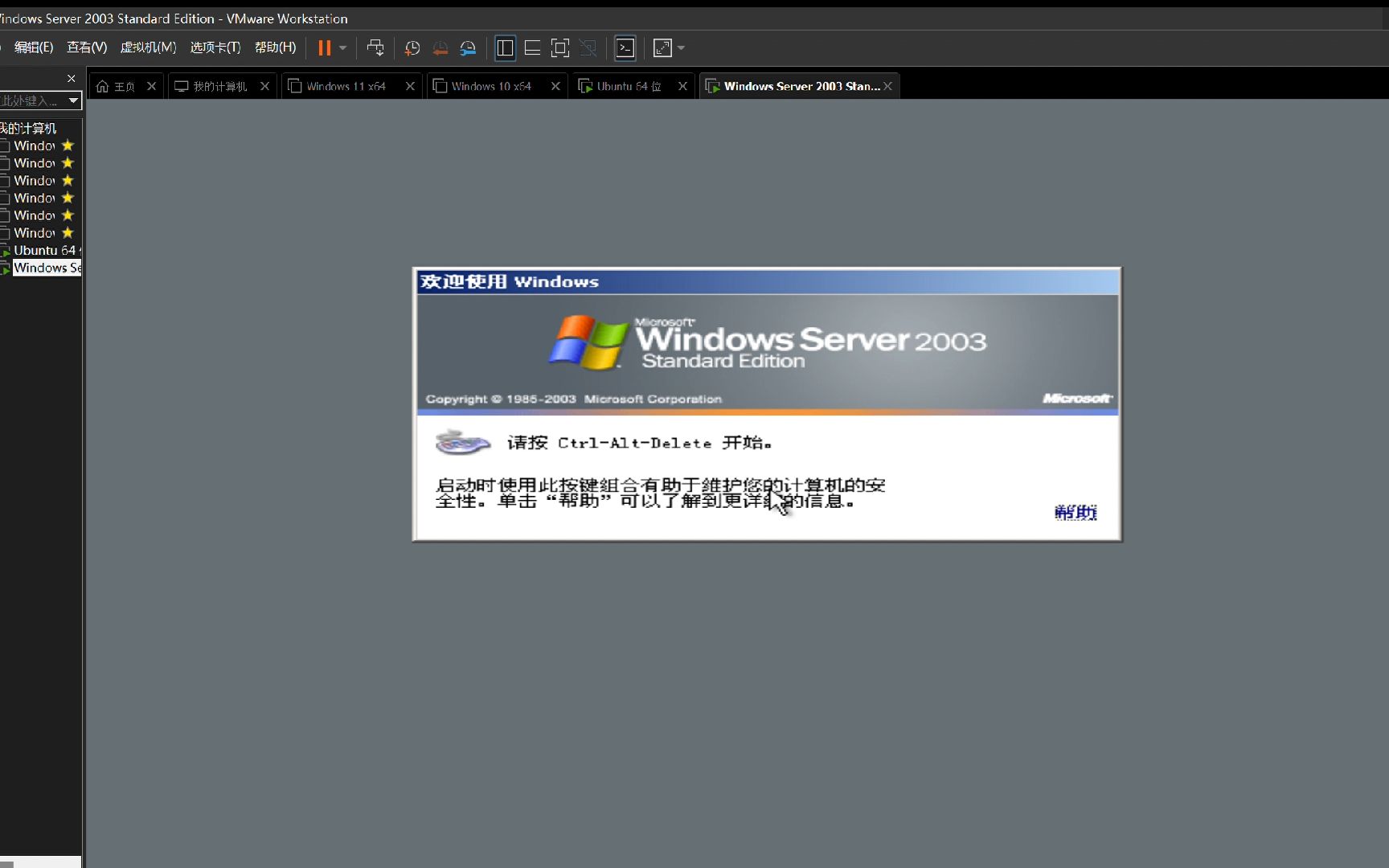Image resolution: width=1389 pixels, height=868 pixels.
Task: Switch to the Ubuntu 64 位 tab
Action: pos(621,86)
